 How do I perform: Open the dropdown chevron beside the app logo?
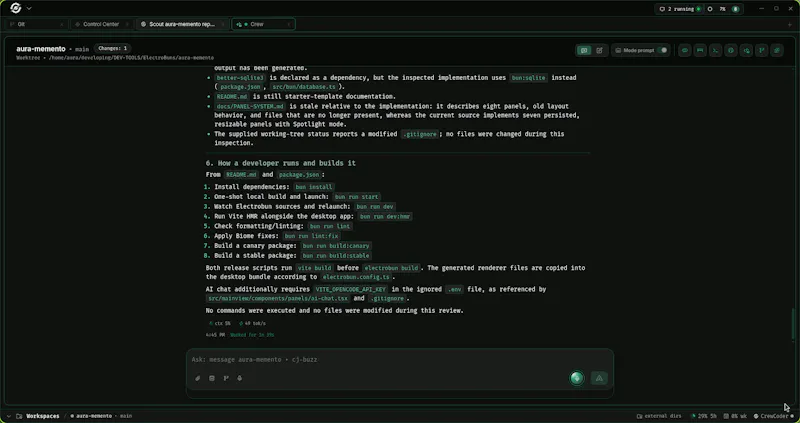point(29,8)
